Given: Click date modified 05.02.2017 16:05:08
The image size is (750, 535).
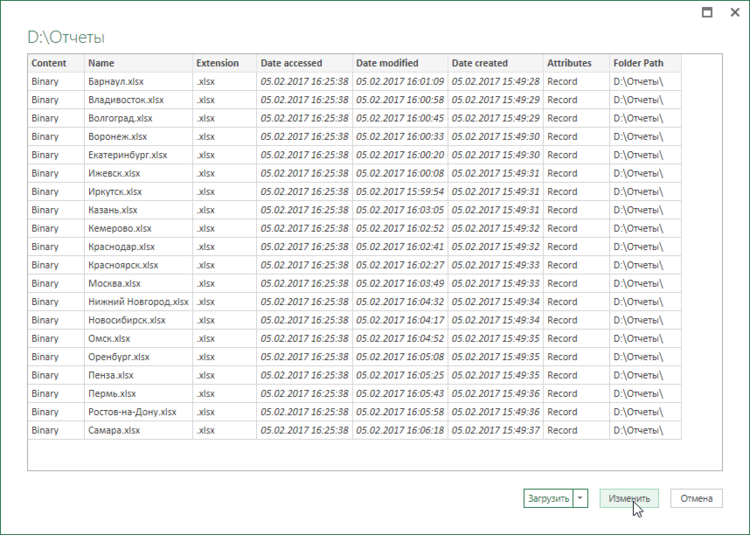Looking at the screenshot, I should (x=400, y=357).
